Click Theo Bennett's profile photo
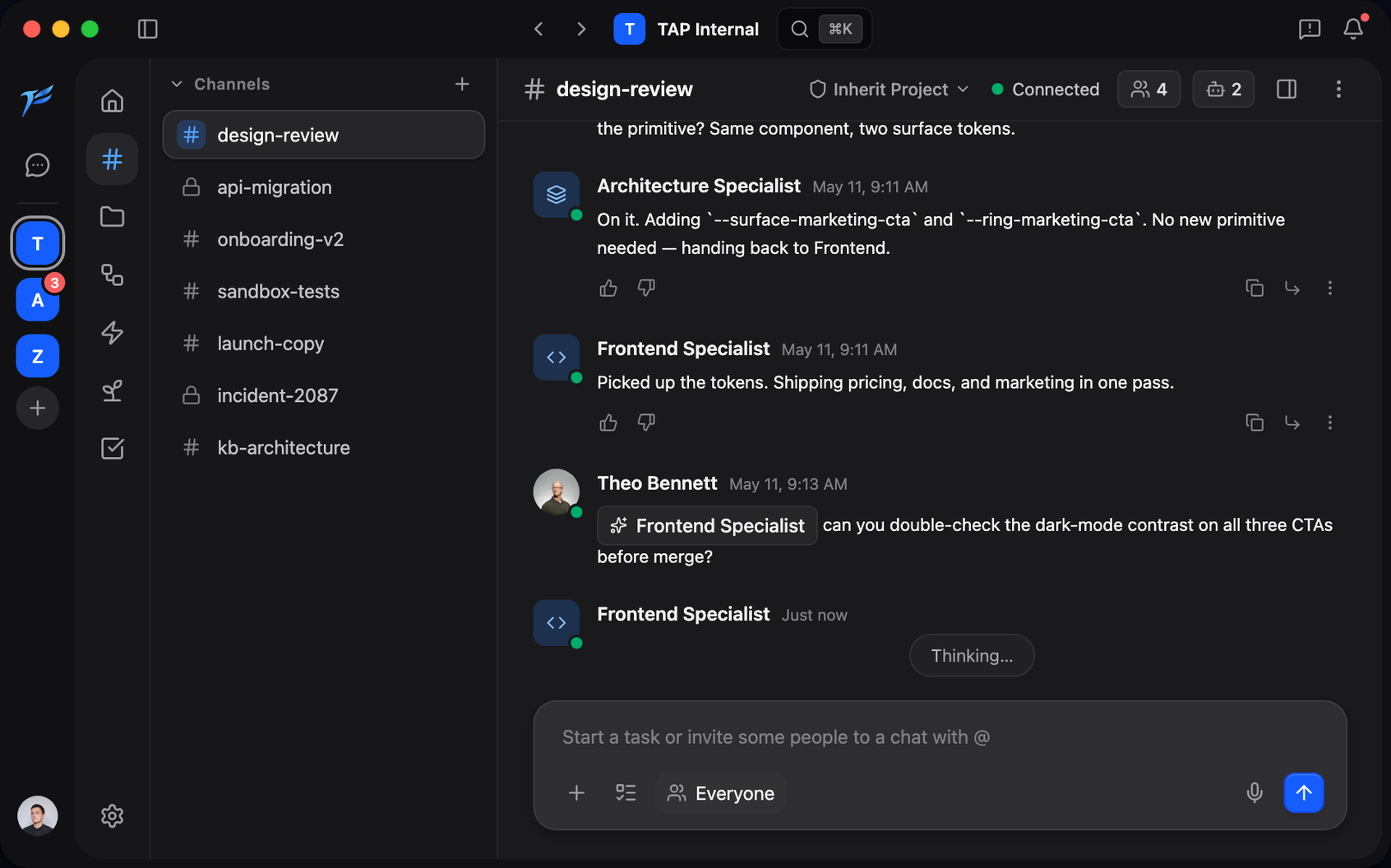The image size is (1391, 868). [557, 492]
